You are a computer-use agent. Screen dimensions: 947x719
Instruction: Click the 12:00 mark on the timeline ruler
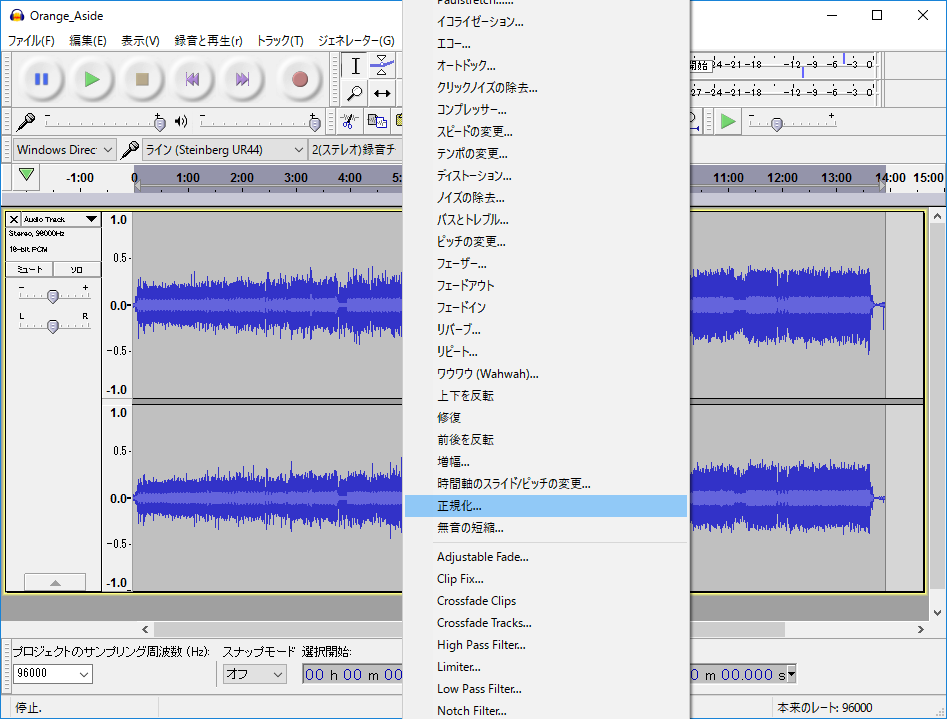(x=782, y=178)
